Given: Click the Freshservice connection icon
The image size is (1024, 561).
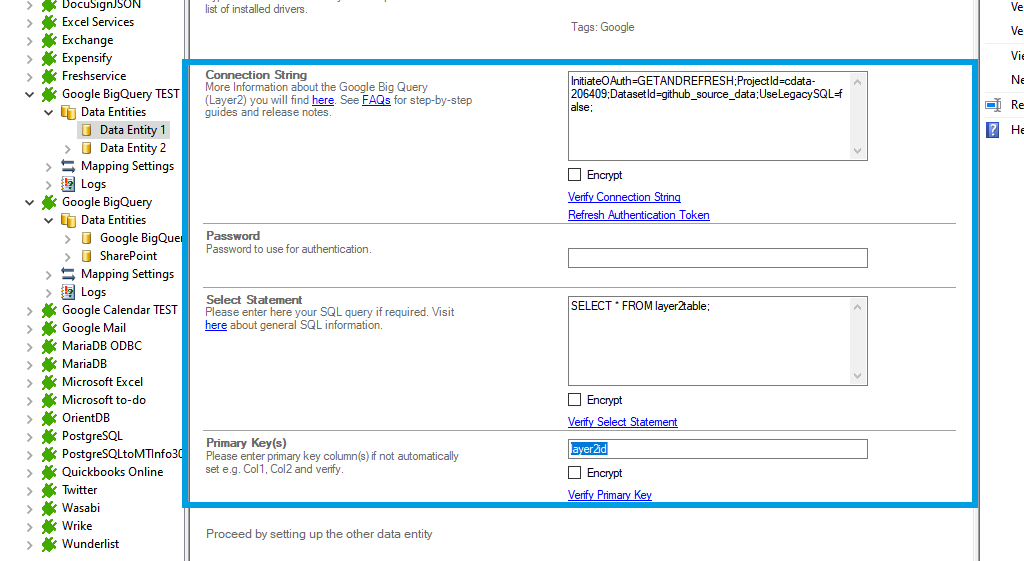Looking at the screenshot, I should click(49, 76).
